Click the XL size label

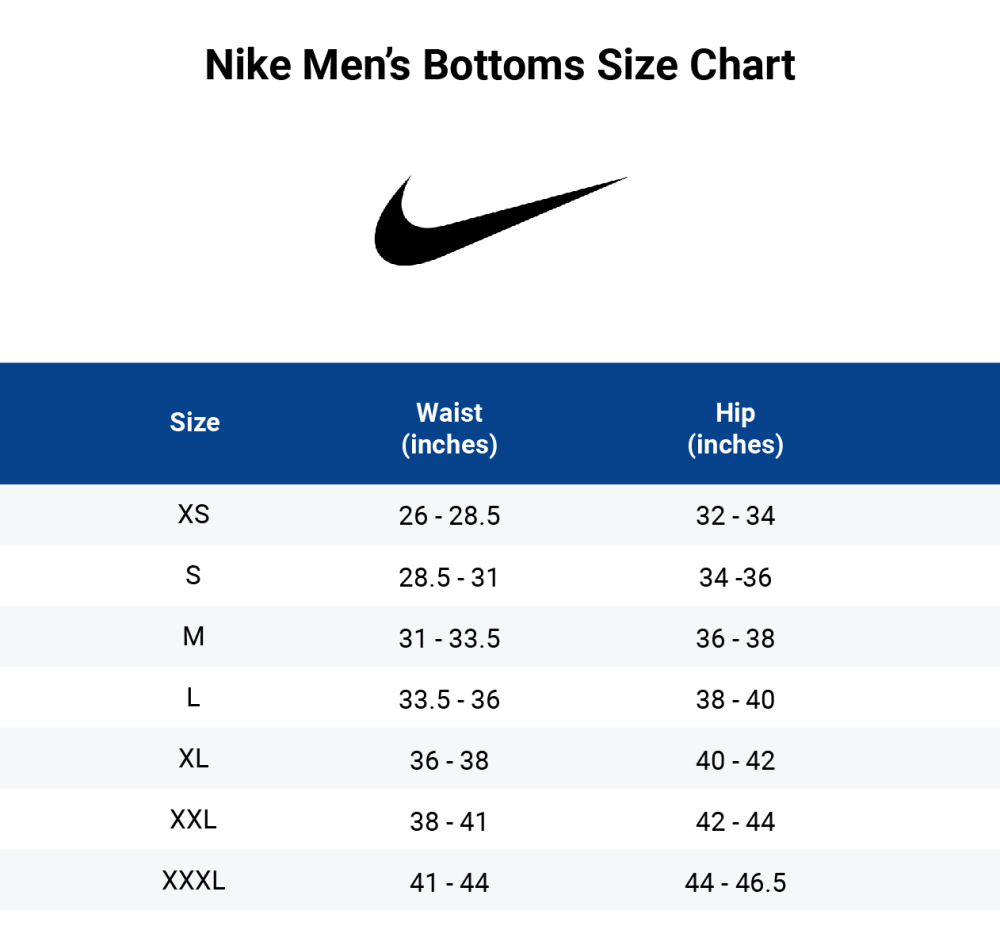click(x=194, y=759)
